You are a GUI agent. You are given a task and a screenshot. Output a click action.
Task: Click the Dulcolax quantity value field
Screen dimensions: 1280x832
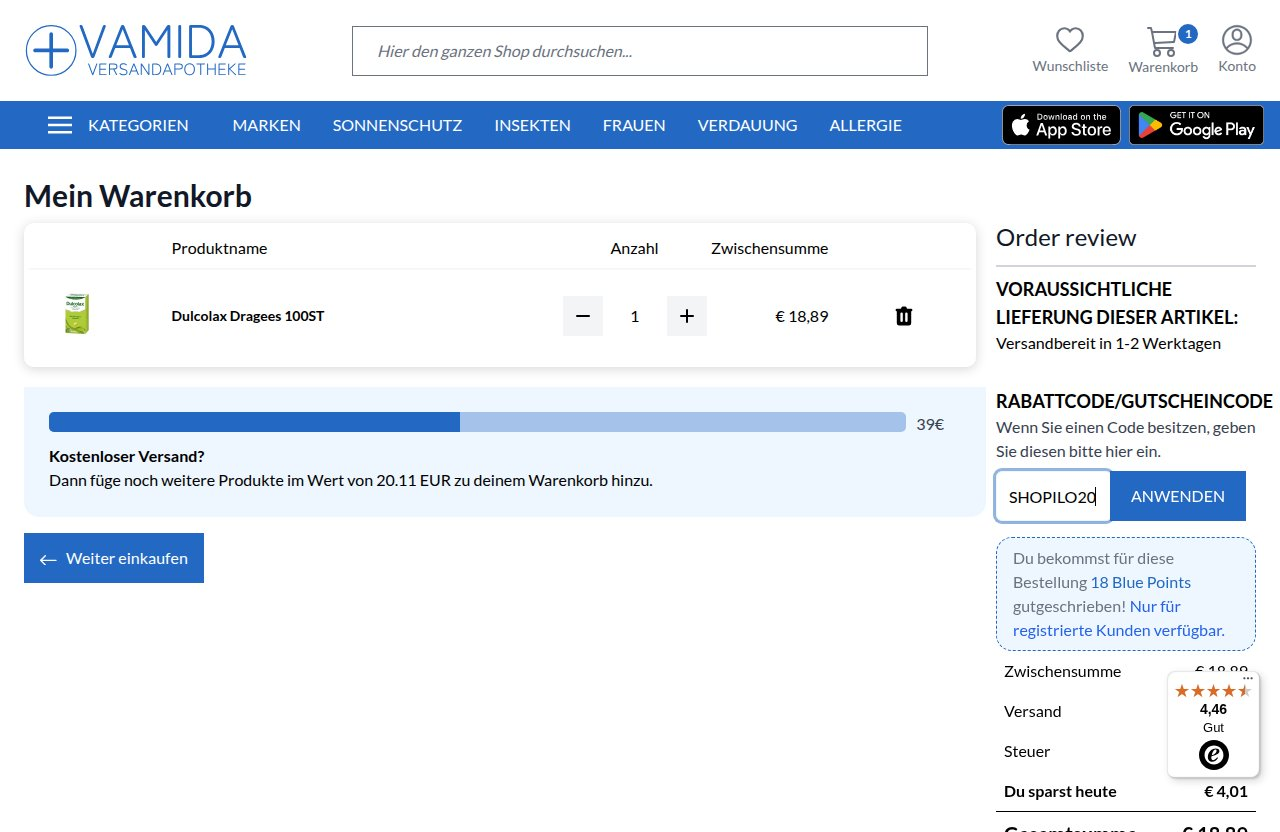click(x=635, y=316)
